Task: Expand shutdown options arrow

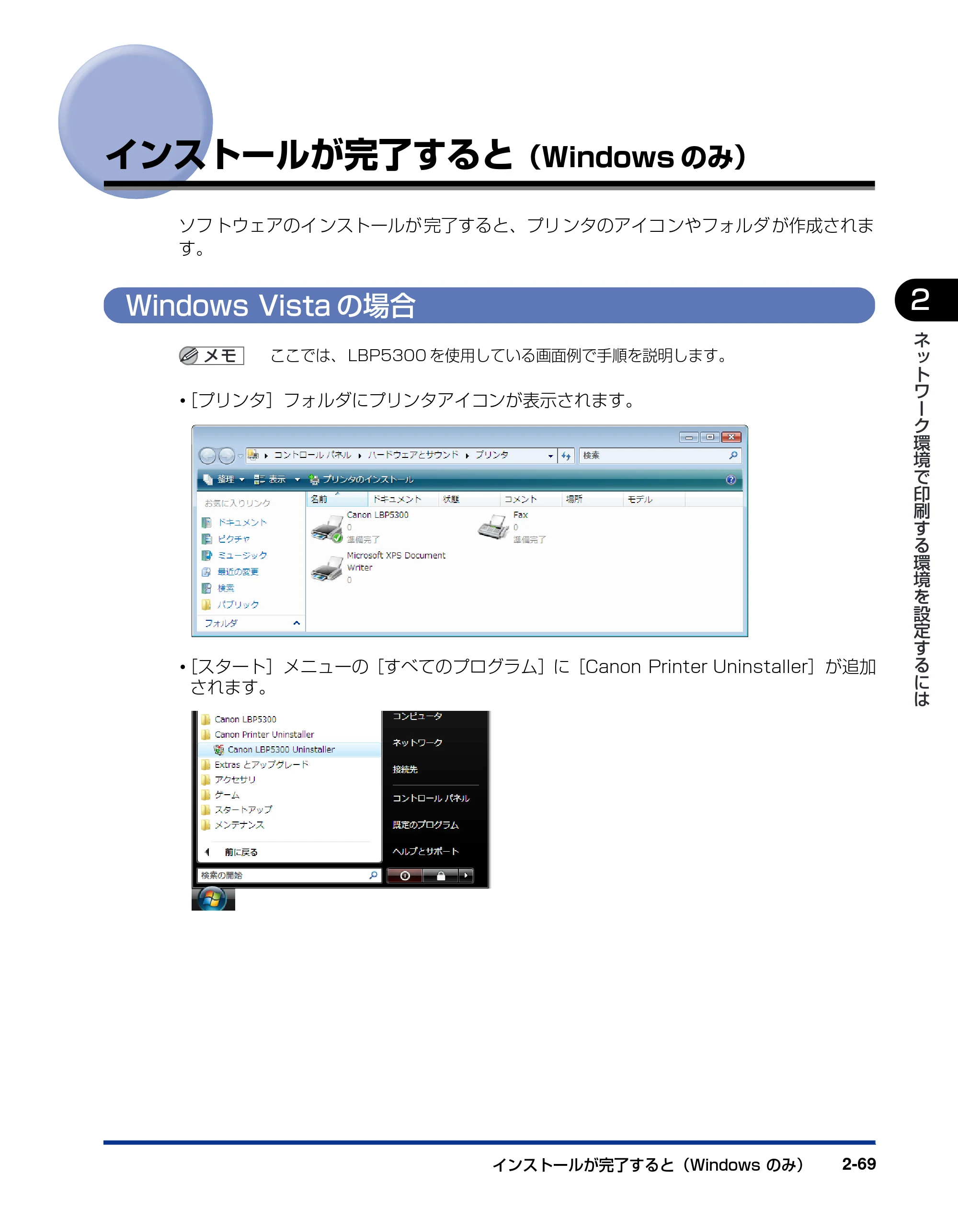Action: click(x=466, y=876)
